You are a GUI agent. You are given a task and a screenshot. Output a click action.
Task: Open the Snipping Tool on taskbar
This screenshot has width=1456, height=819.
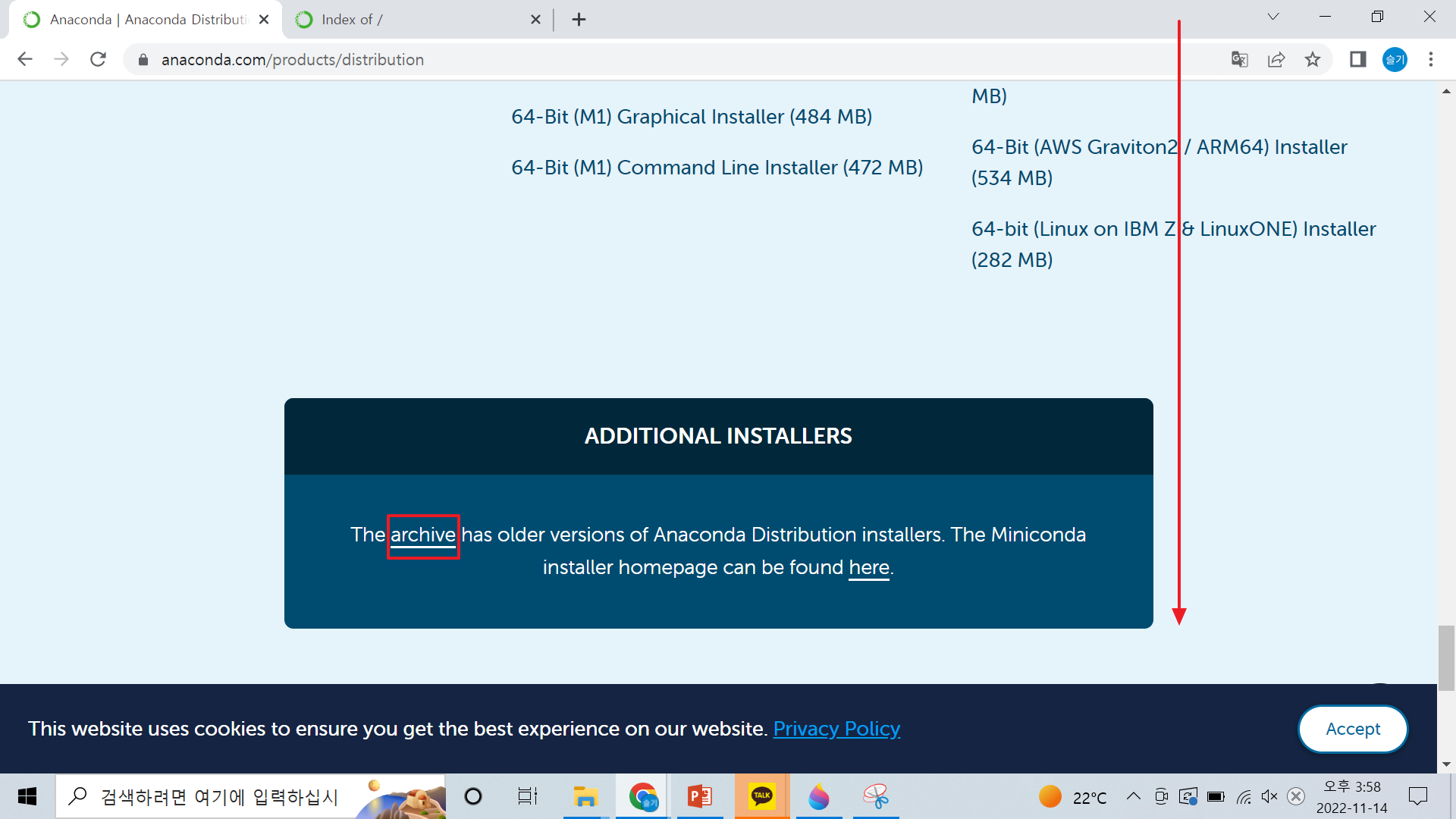[x=876, y=796]
